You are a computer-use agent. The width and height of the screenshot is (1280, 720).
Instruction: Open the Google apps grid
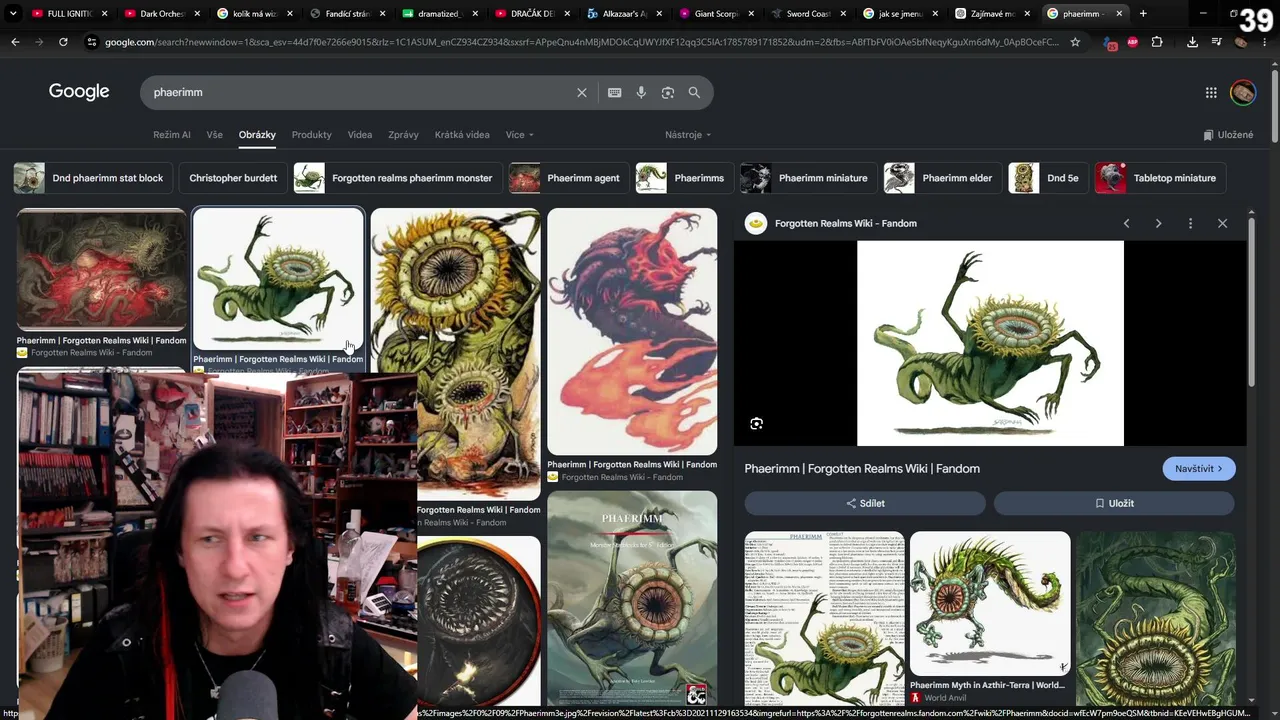[x=1211, y=92]
